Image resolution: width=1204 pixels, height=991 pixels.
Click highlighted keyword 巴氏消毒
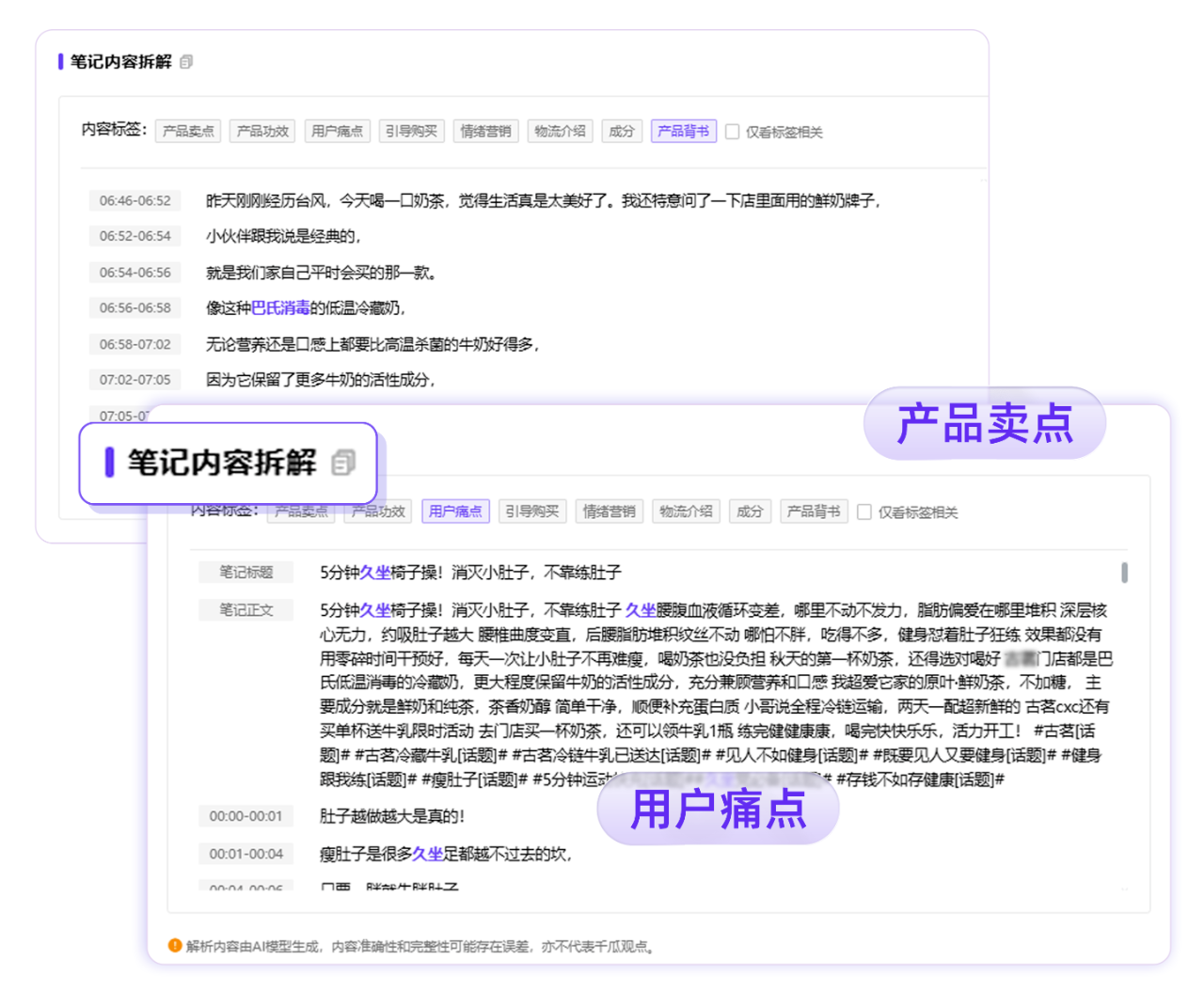pos(280,308)
